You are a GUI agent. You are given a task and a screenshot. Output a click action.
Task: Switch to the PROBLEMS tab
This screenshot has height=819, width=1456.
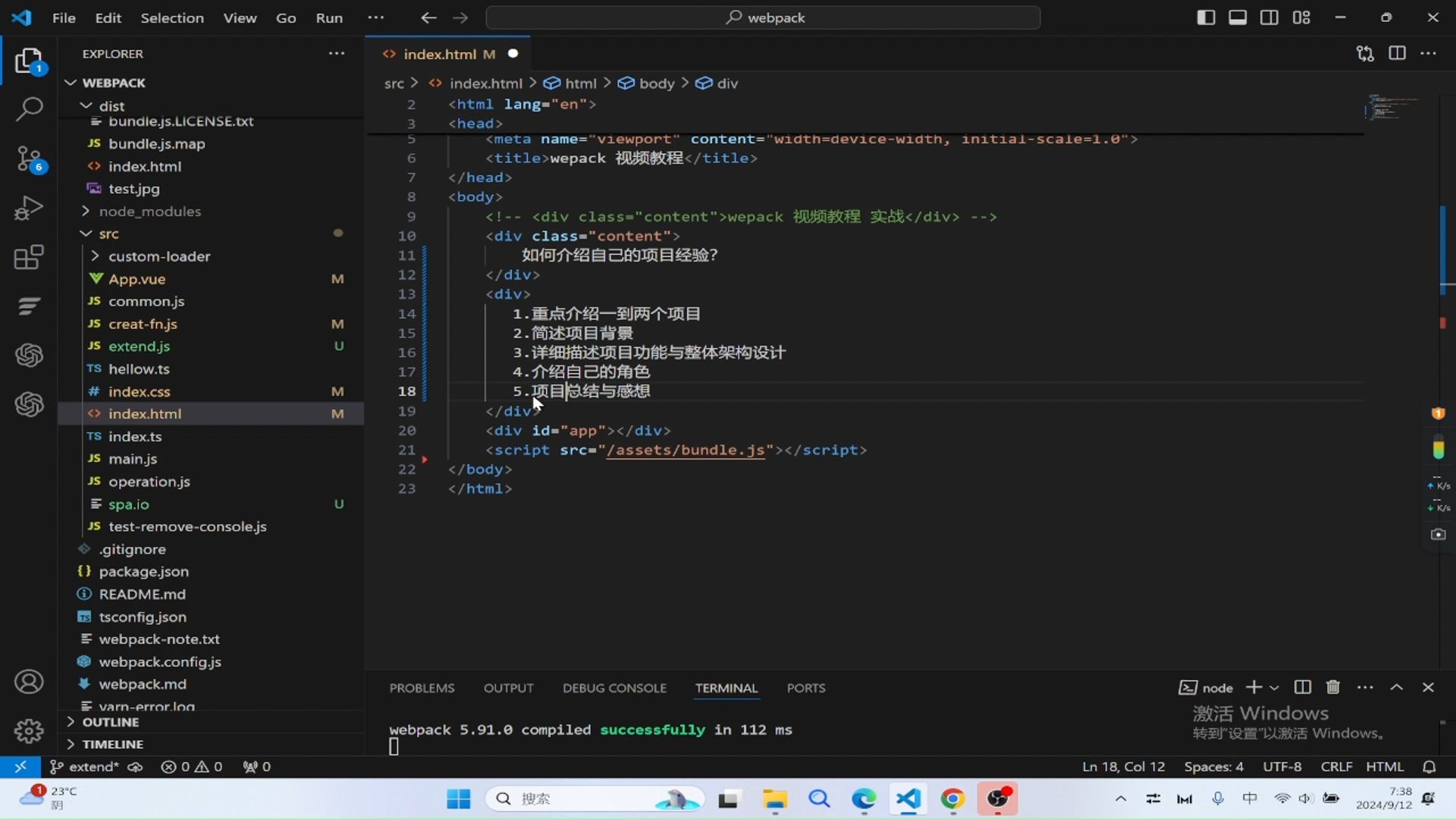422,688
